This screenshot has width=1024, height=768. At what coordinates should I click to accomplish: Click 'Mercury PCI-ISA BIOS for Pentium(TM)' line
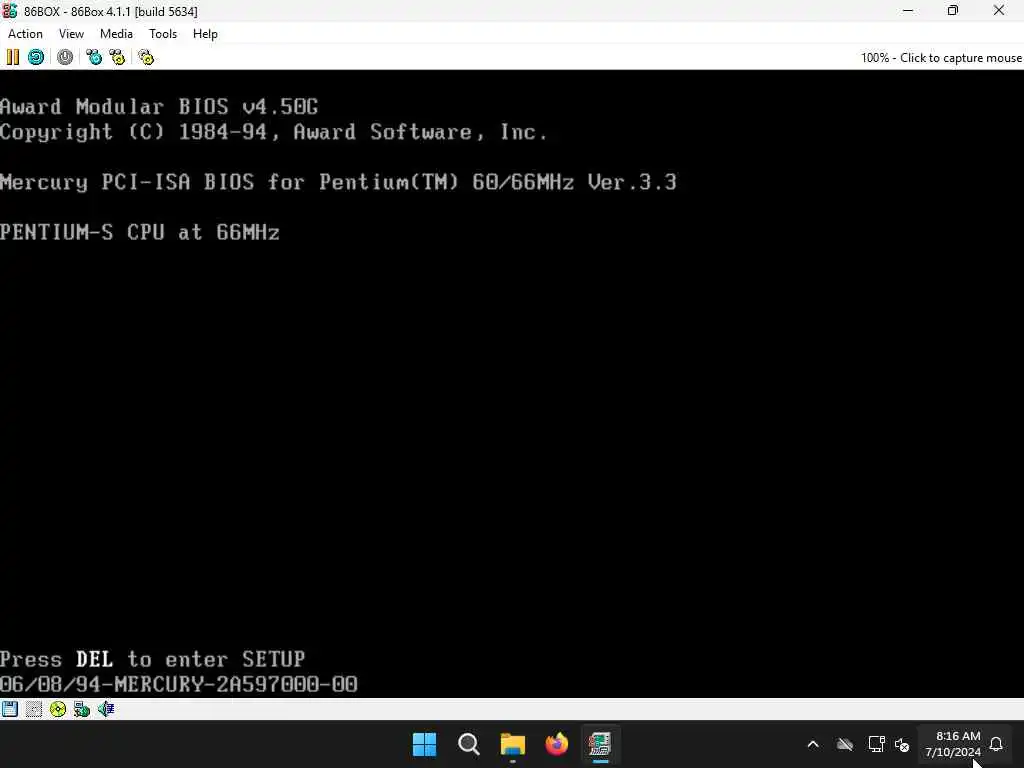click(x=338, y=182)
